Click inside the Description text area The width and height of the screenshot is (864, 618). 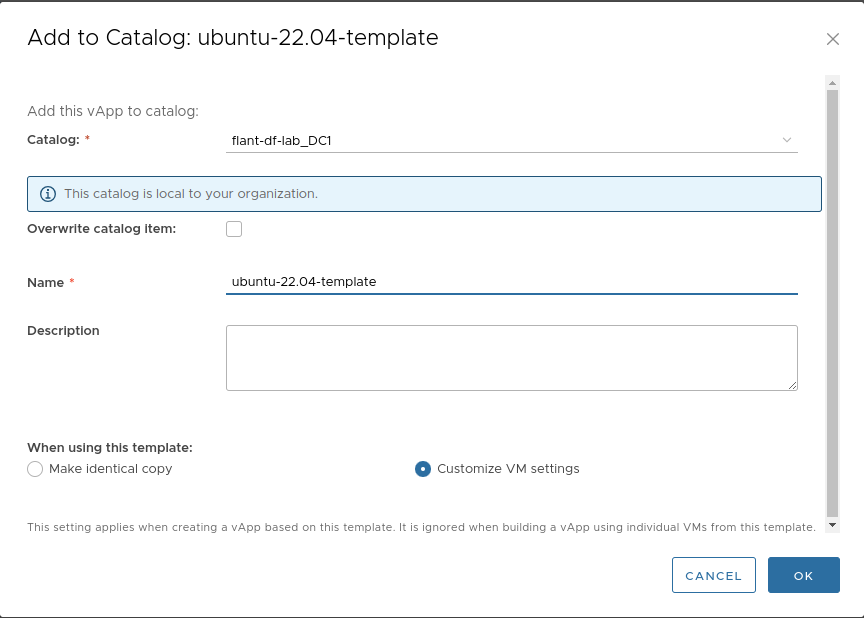pyautogui.click(x=511, y=357)
